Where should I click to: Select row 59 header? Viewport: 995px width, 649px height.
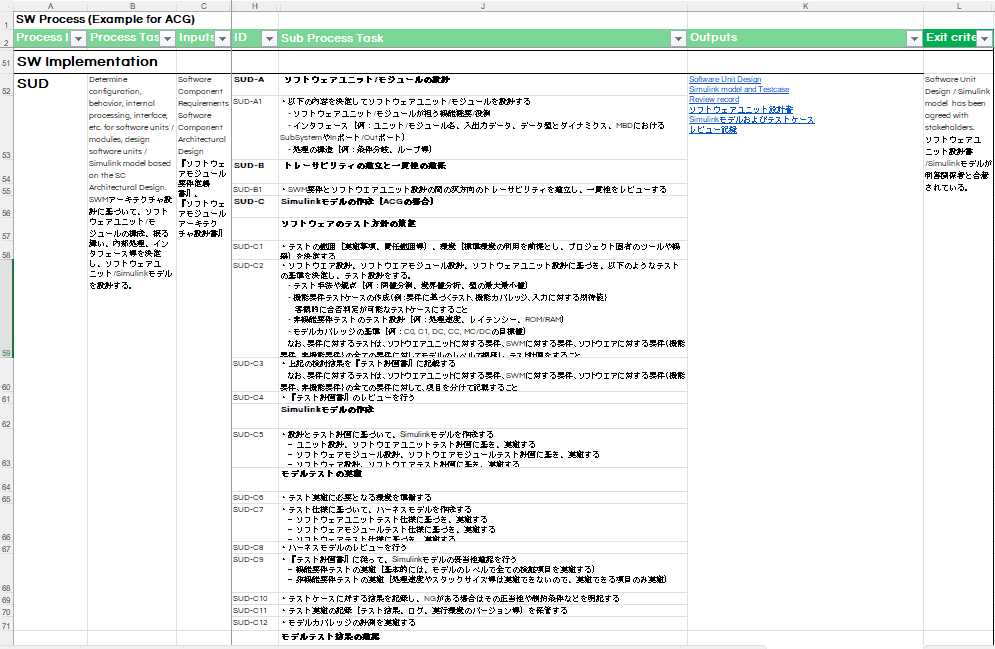tap(6, 353)
